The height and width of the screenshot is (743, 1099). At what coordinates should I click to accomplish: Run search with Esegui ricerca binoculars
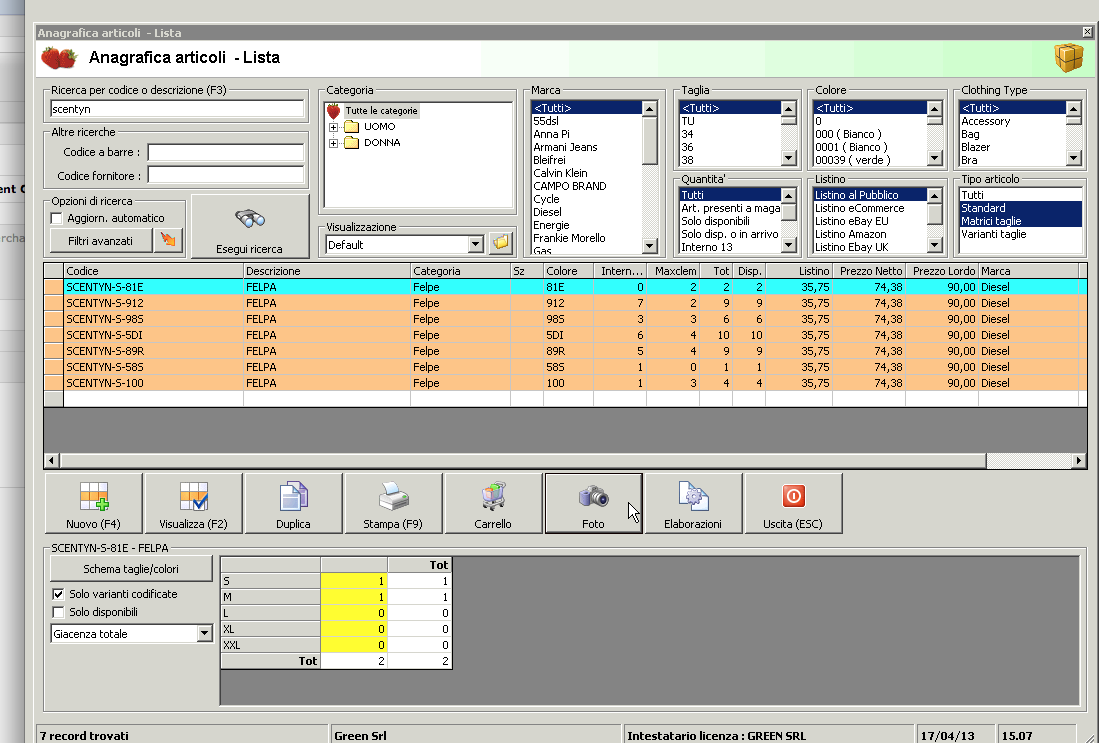[x=249, y=227]
